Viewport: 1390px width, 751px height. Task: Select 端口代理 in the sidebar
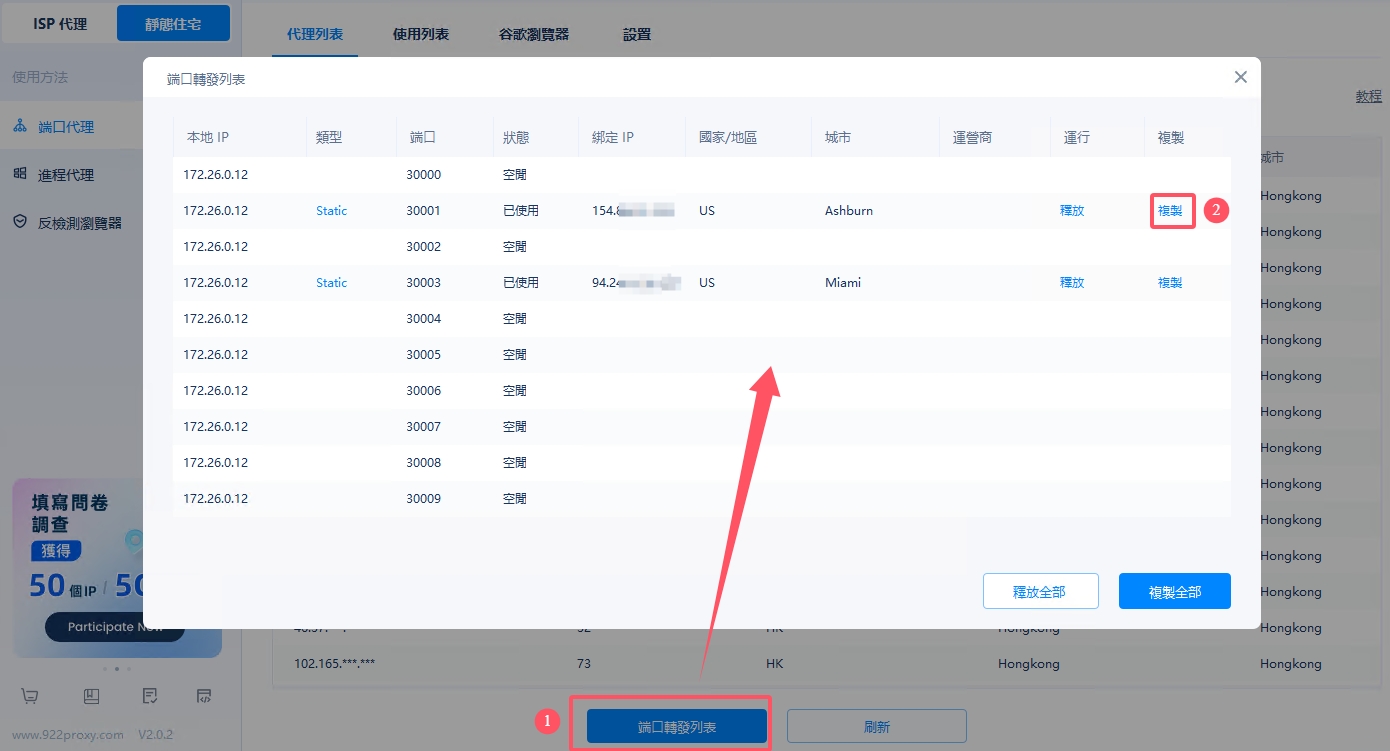[x=66, y=127]
